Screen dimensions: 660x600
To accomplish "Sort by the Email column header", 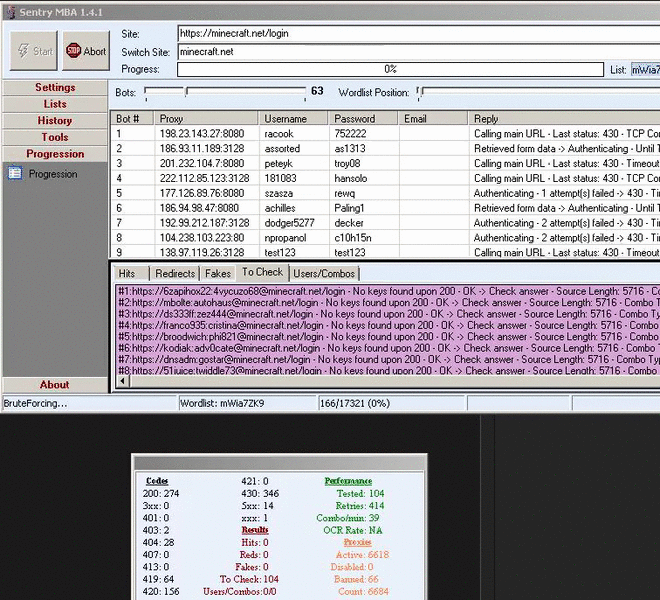I will tap(433, 119).
